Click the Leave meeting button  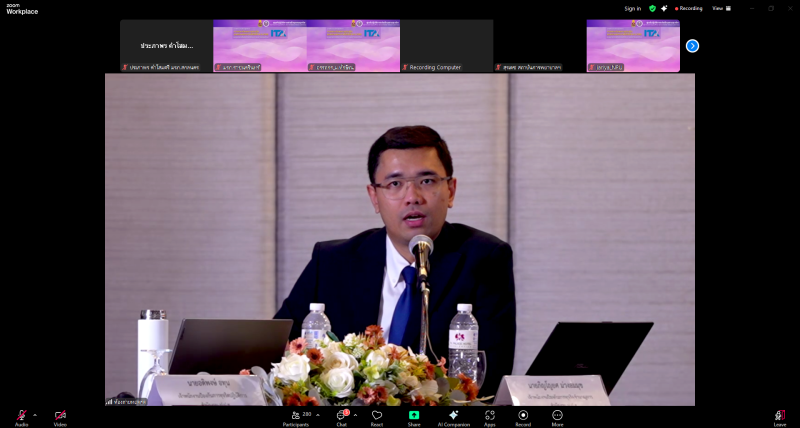point(780,415)
